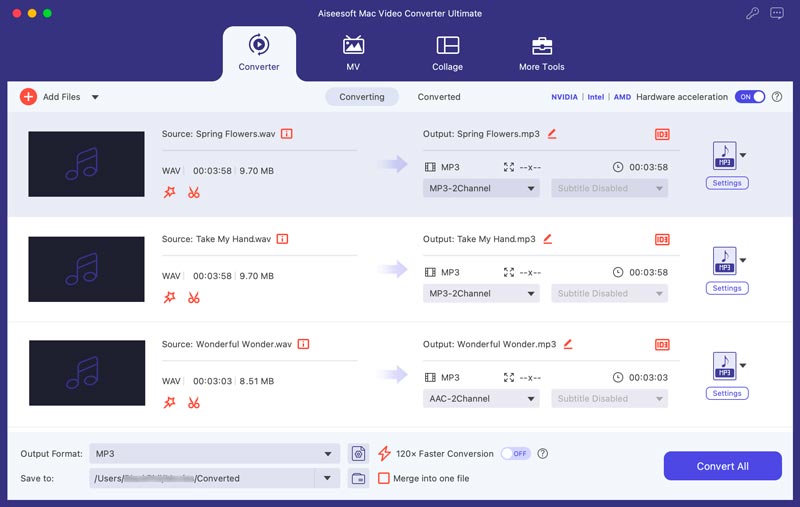Open the Converted tab
The image size is (800, 507).
439,97
